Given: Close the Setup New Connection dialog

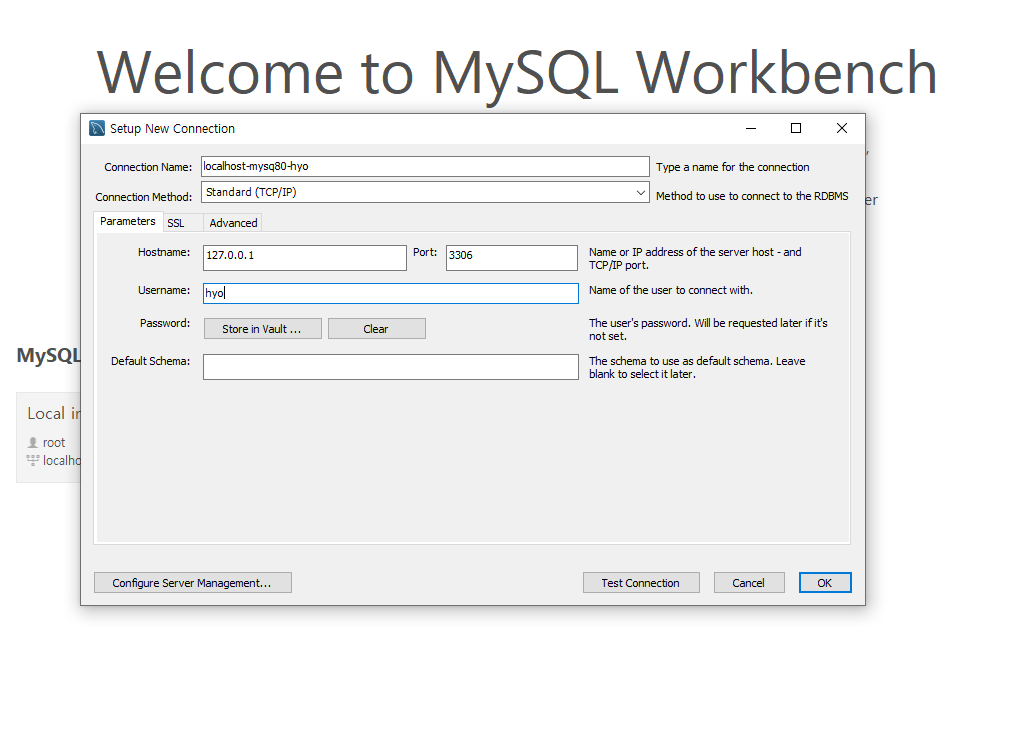Looking at the screenshot, I should tap(842, 128).
